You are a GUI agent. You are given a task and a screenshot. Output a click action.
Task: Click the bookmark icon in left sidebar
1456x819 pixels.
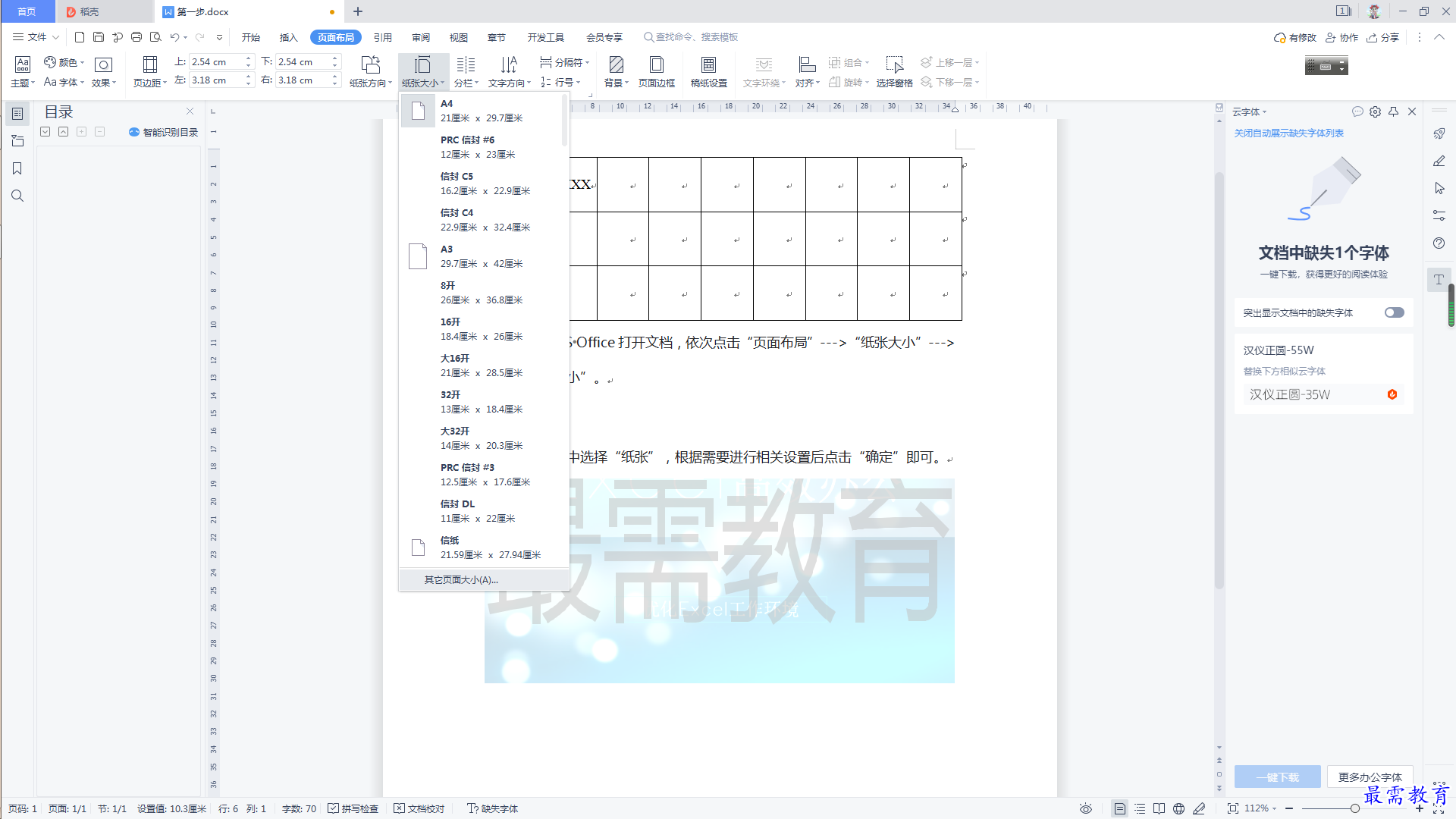17,168
